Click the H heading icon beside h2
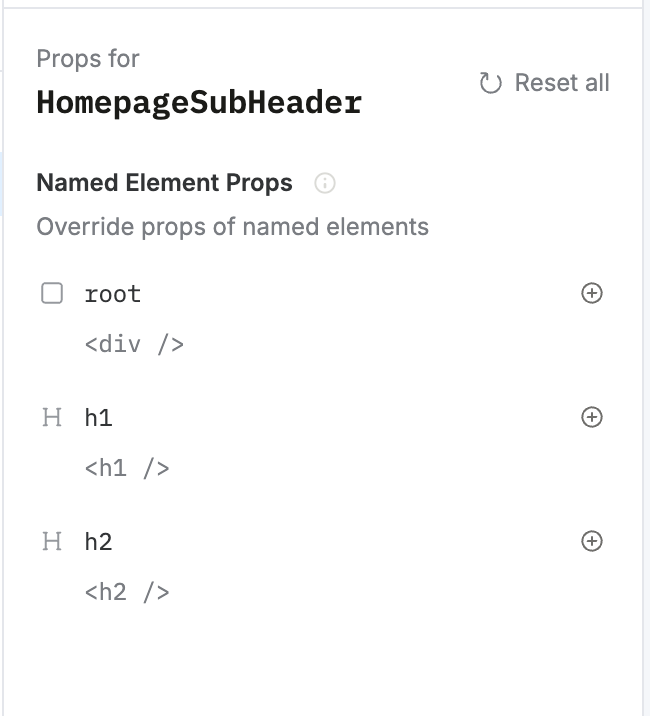This screenshot has height=716, width=650. 52,542
